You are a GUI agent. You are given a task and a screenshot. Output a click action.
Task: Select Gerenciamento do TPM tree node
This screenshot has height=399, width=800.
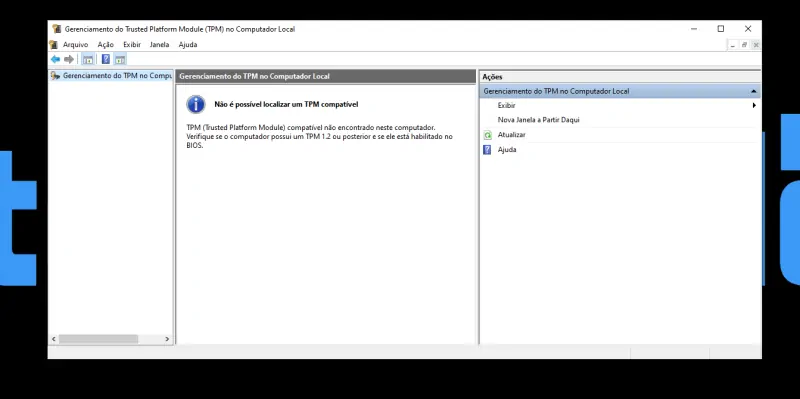click(111, 76)
